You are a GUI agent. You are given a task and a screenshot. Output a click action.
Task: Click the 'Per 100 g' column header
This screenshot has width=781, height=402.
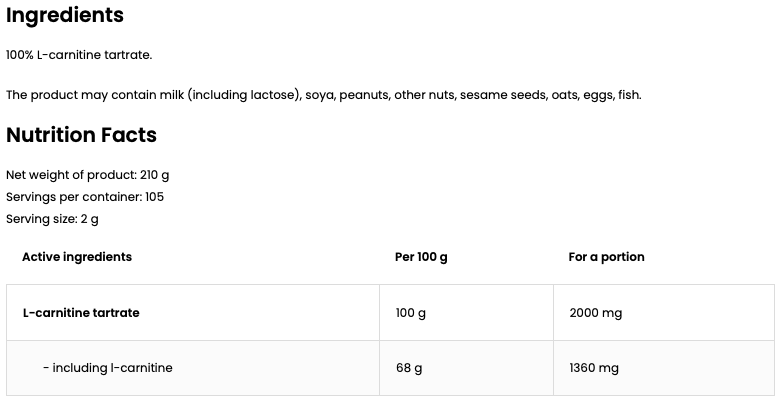point(421,257)
